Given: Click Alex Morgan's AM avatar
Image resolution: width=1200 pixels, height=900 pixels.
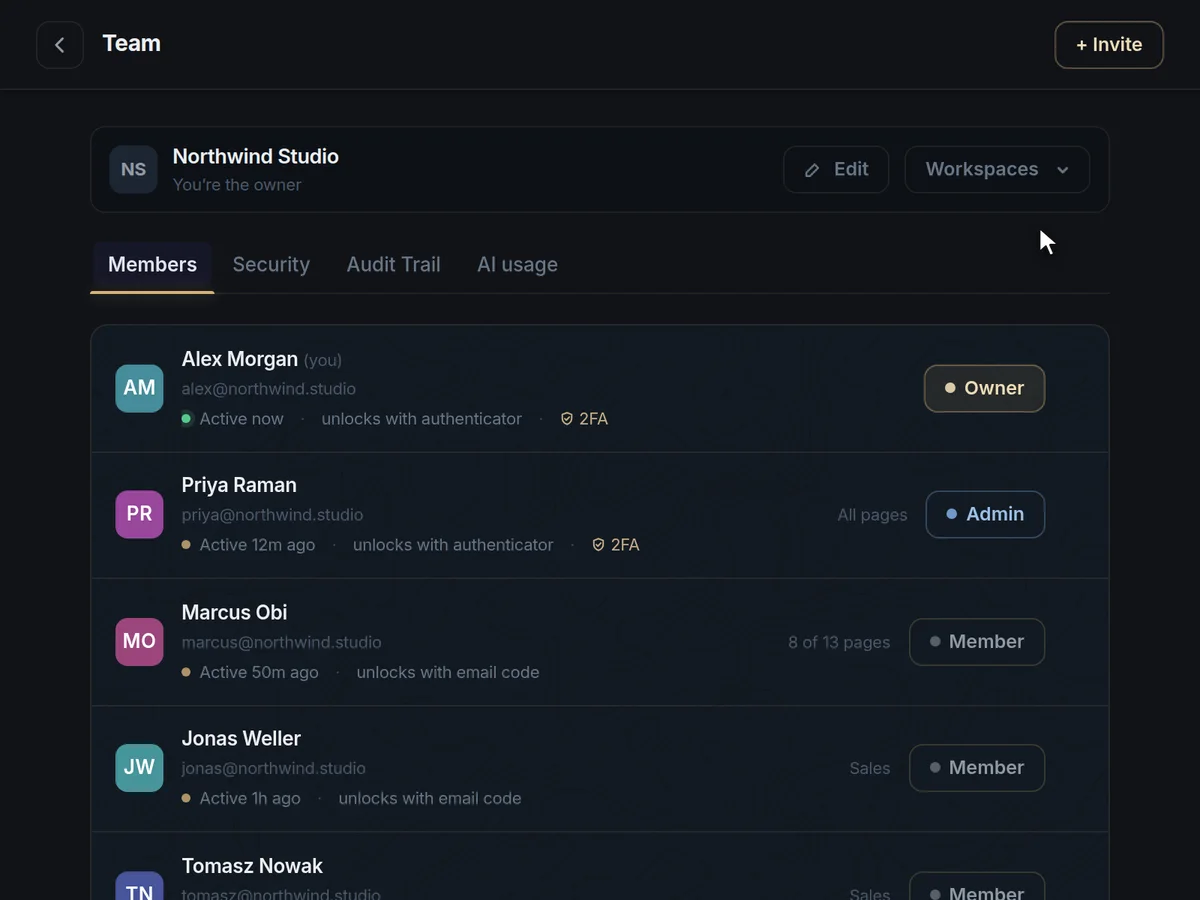Looking at the screenshot, I should [139, 388].
